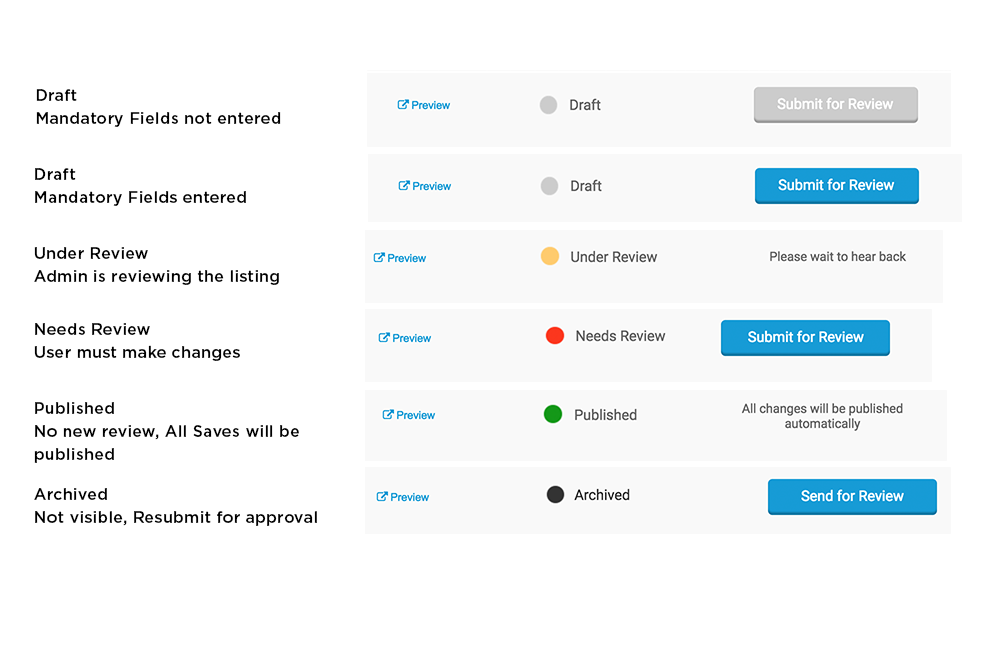Click the Preview icon in the first Draft row

[x=402, y=105]
